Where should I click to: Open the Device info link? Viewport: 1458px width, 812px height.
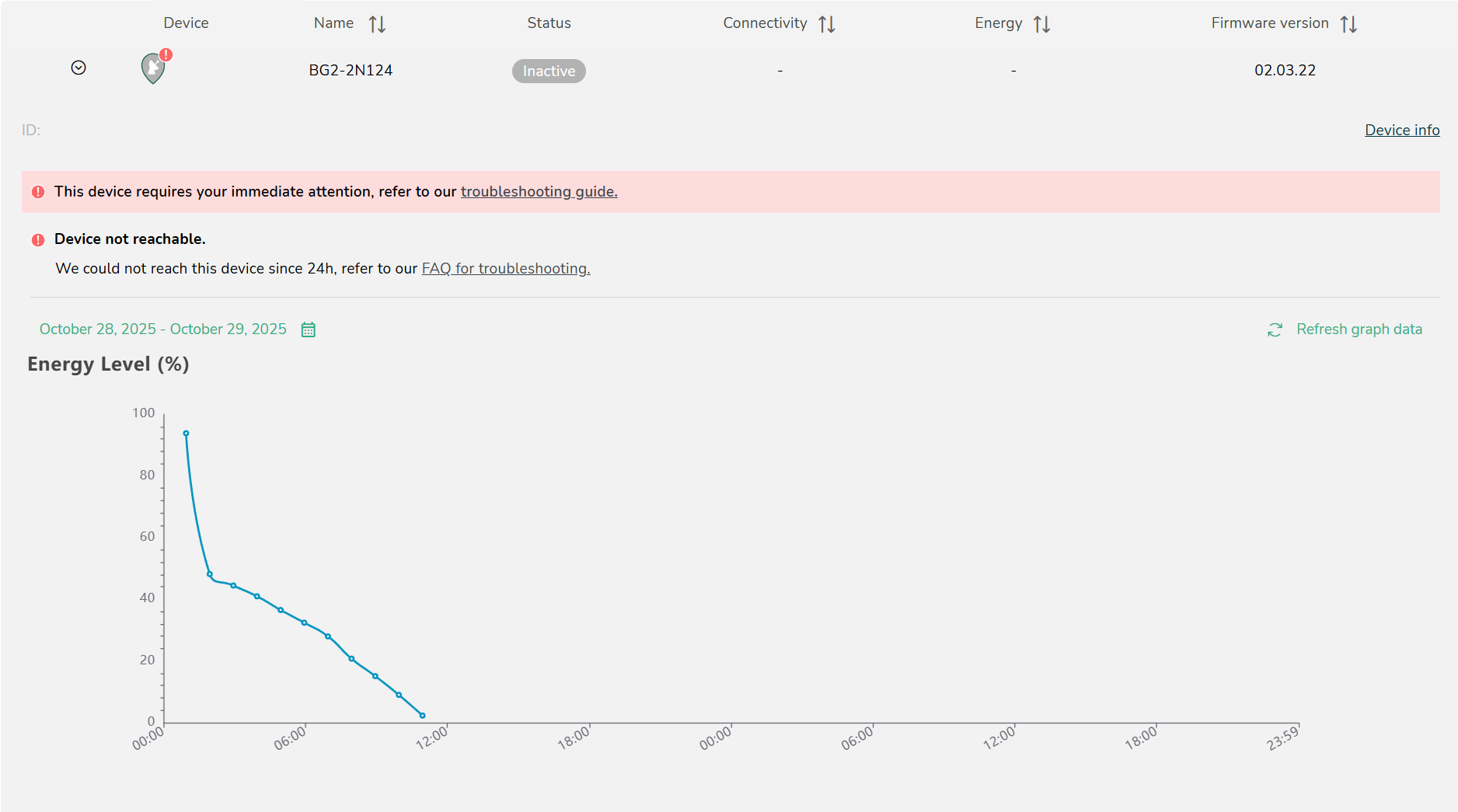pos(1402,131)
